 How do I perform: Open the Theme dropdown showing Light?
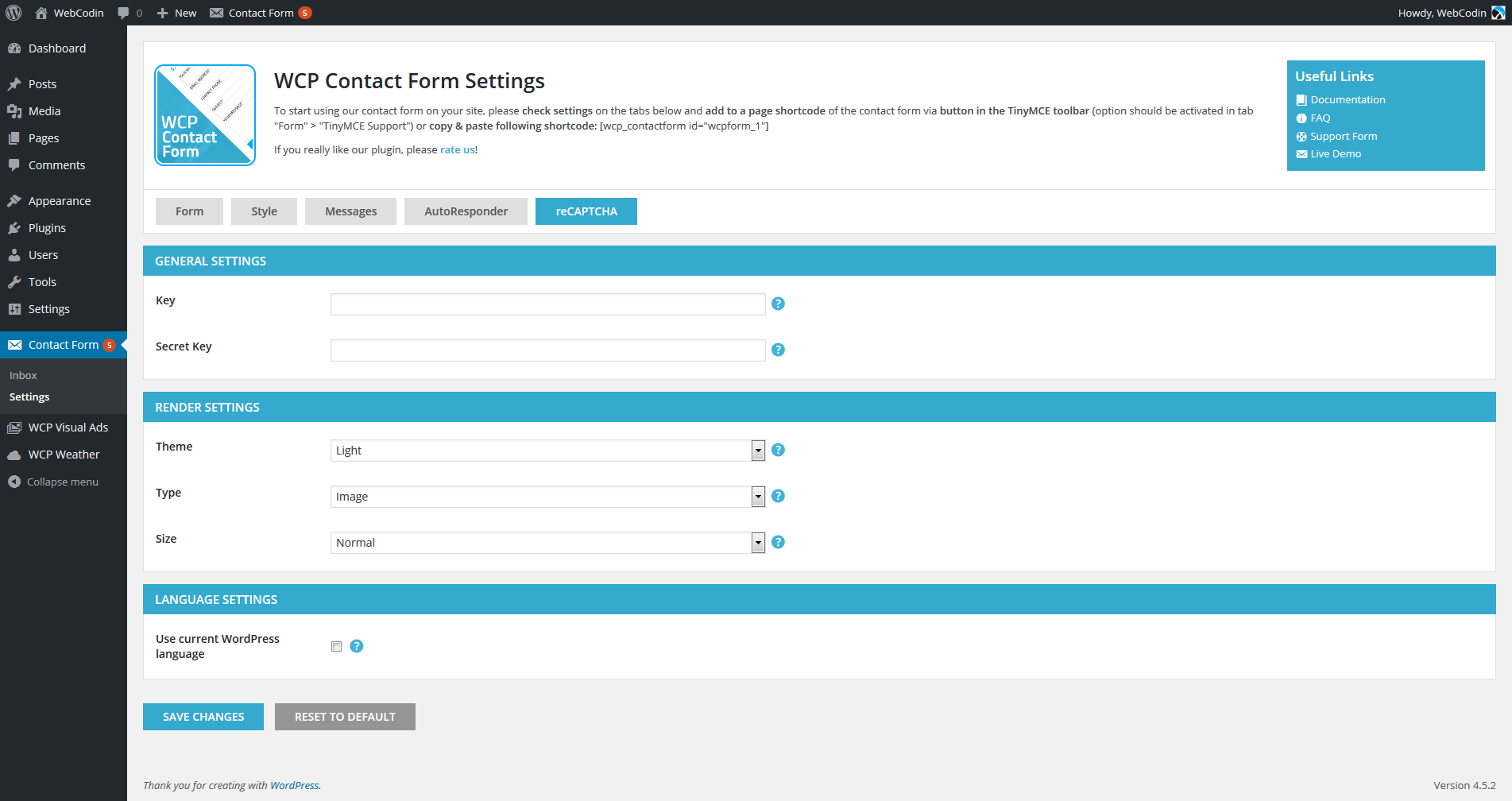click(547, 451)
